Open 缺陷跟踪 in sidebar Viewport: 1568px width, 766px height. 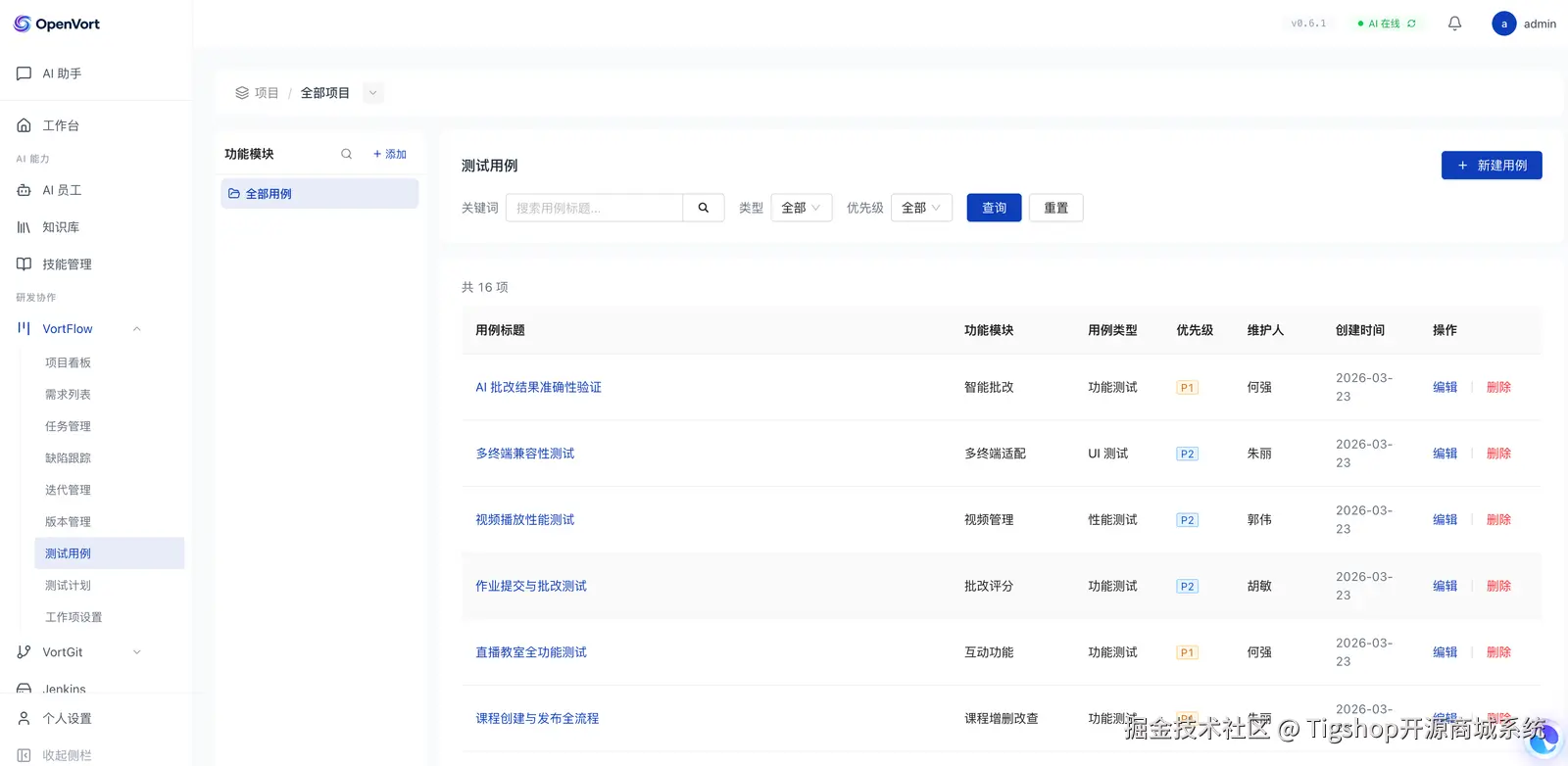[x=68, y=458]
